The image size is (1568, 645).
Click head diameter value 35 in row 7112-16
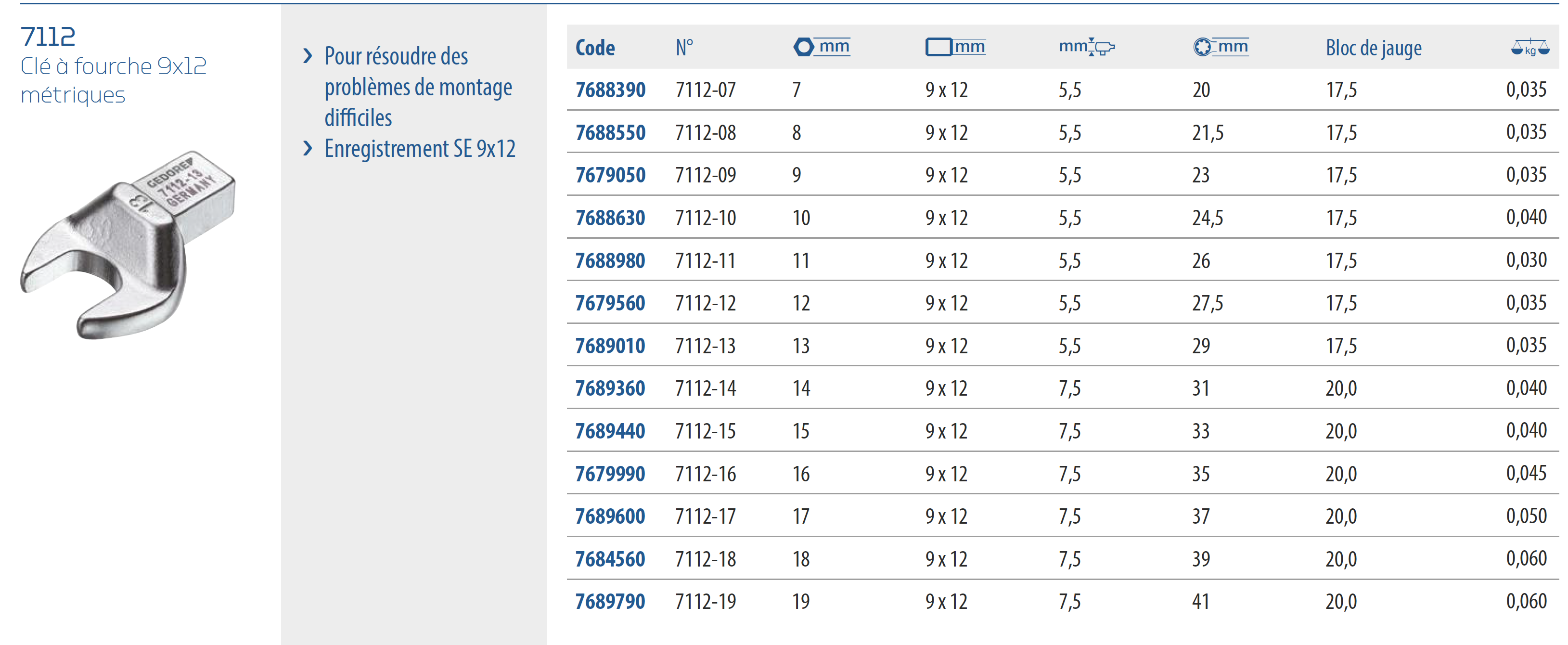[1201, 474]
